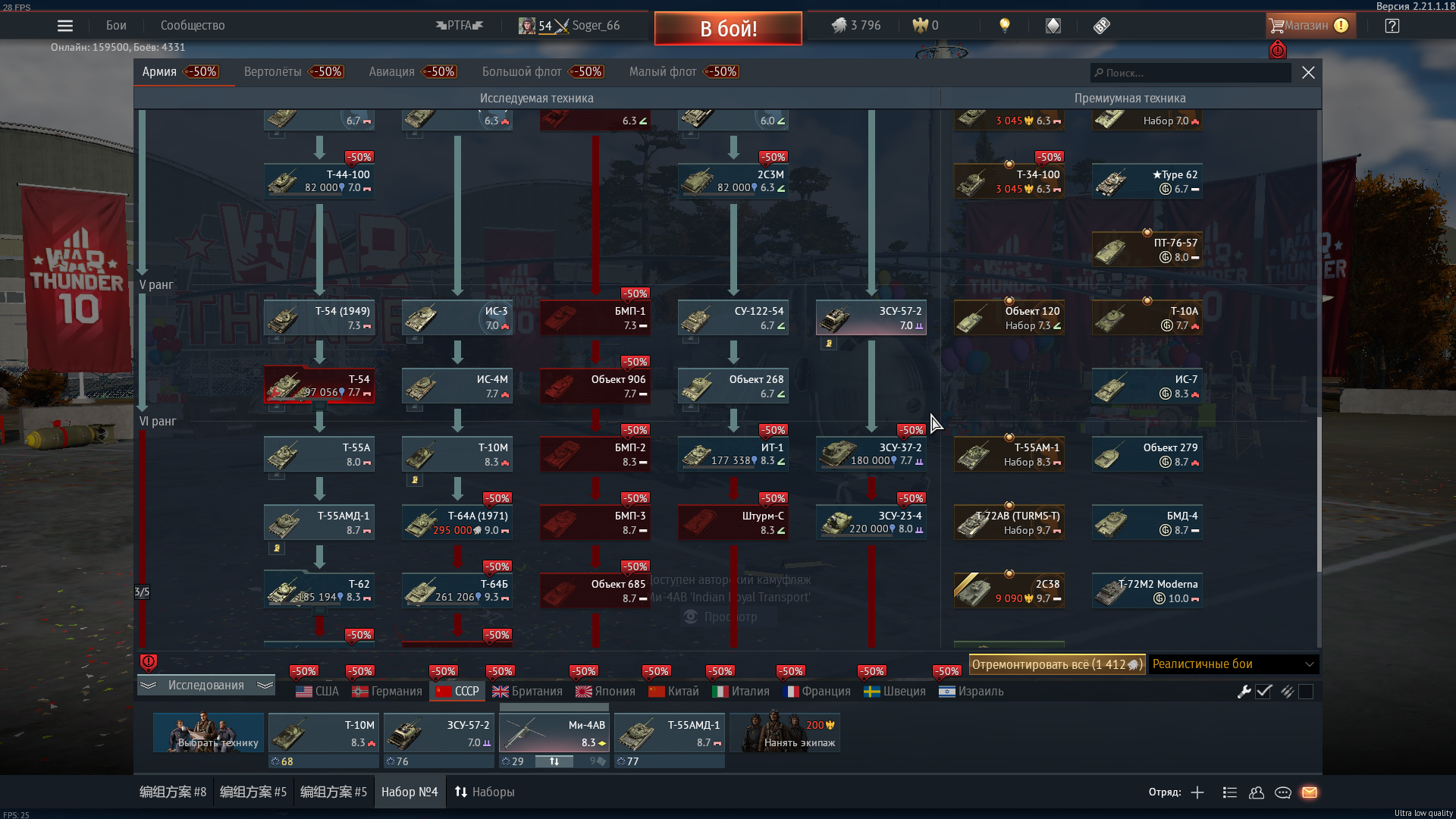
Task: Close the research tree window
Action: [x=1308, y=73]
